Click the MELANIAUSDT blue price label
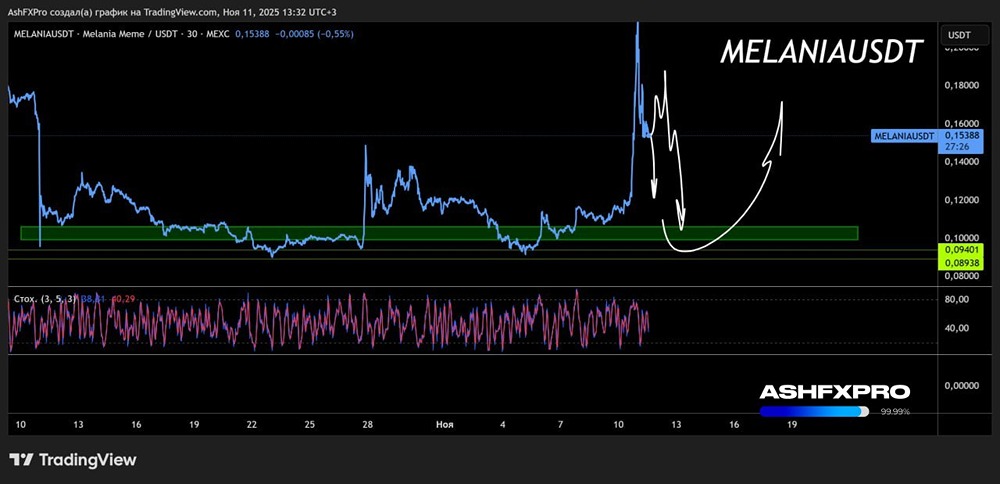Viewport: 1000px width, 484px height. [904, 135]
